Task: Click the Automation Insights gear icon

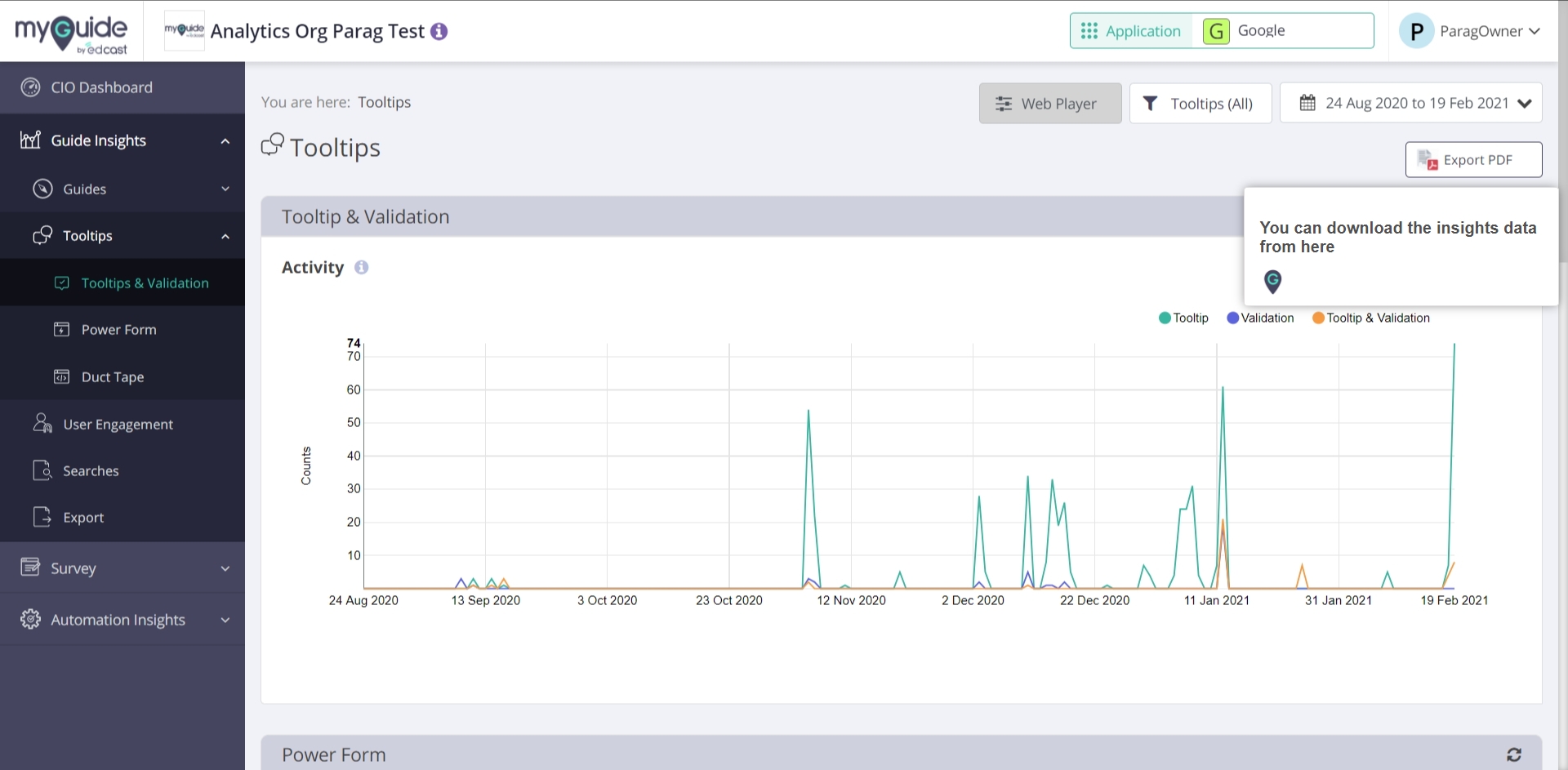Action: (x=30, y=619)
